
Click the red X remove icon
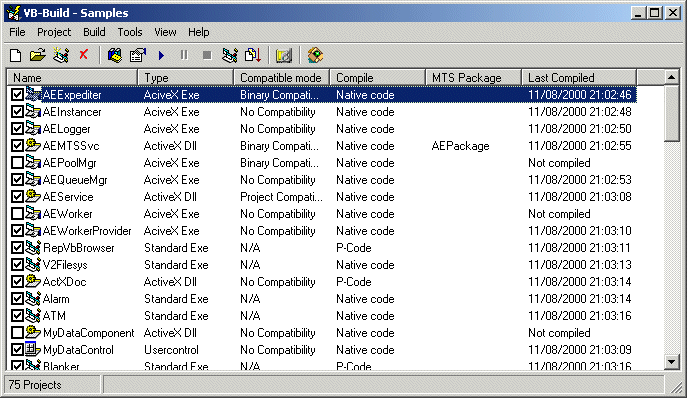(83, 55)
